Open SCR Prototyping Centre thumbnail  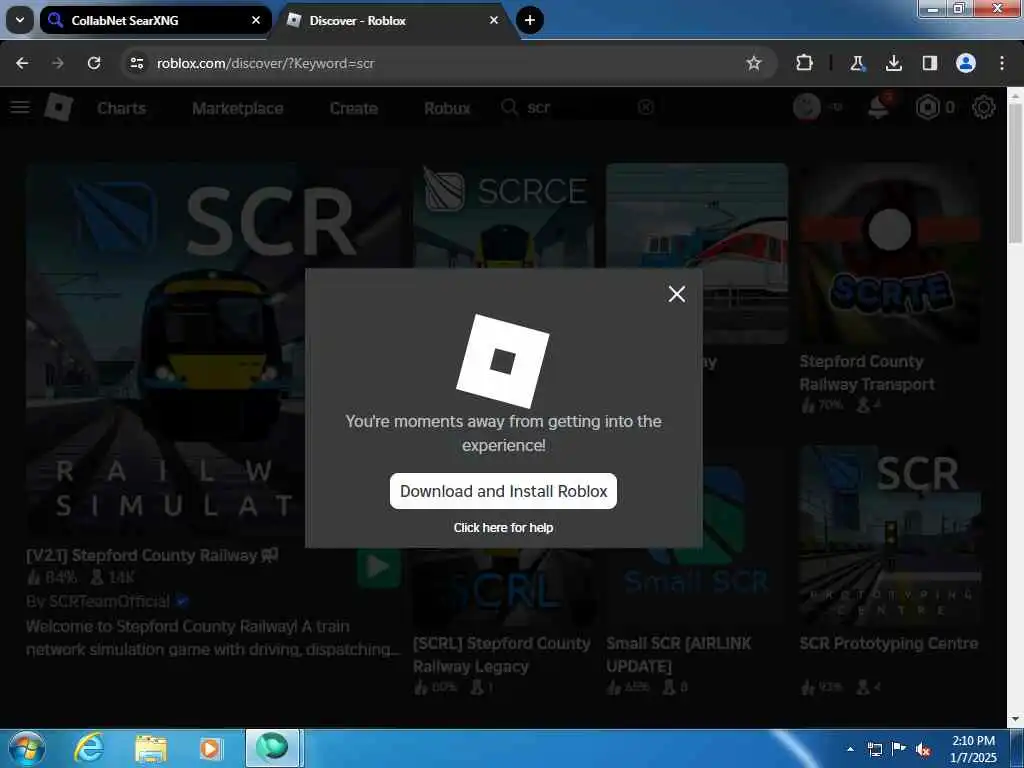(x=889, y=536)
